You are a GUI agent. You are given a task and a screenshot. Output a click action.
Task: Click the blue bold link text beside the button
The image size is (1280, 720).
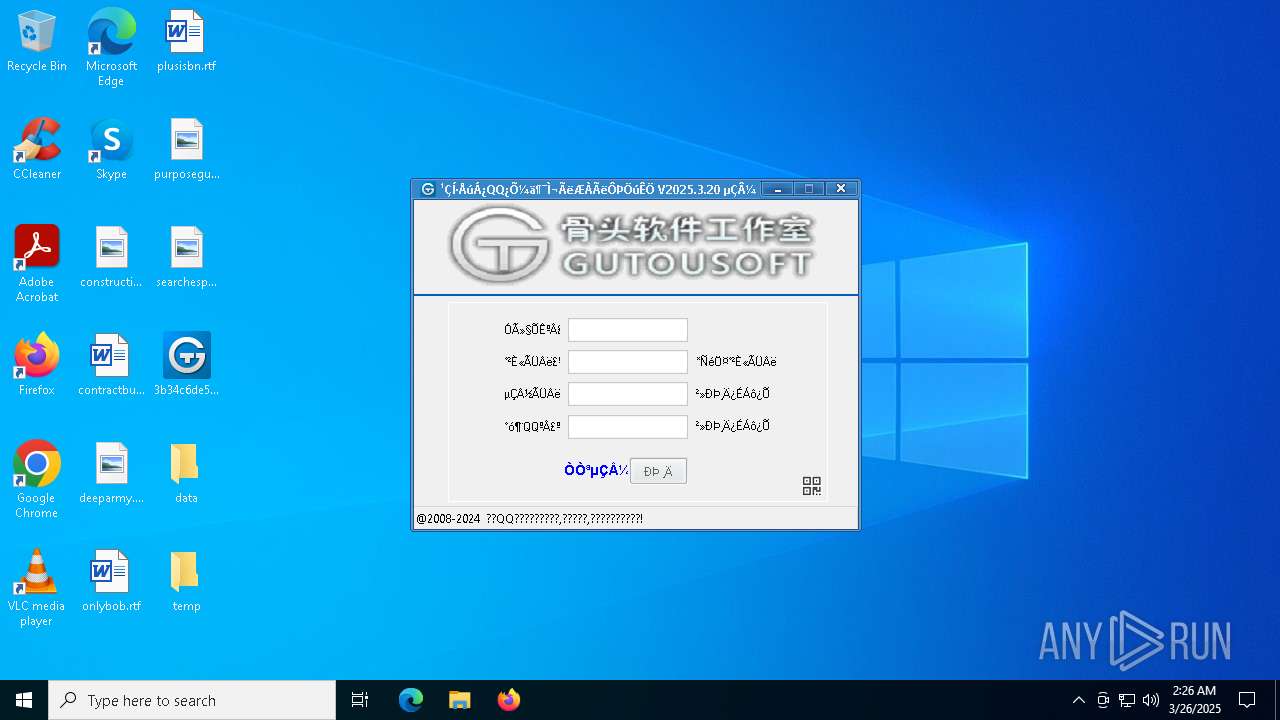pos(596,470)
